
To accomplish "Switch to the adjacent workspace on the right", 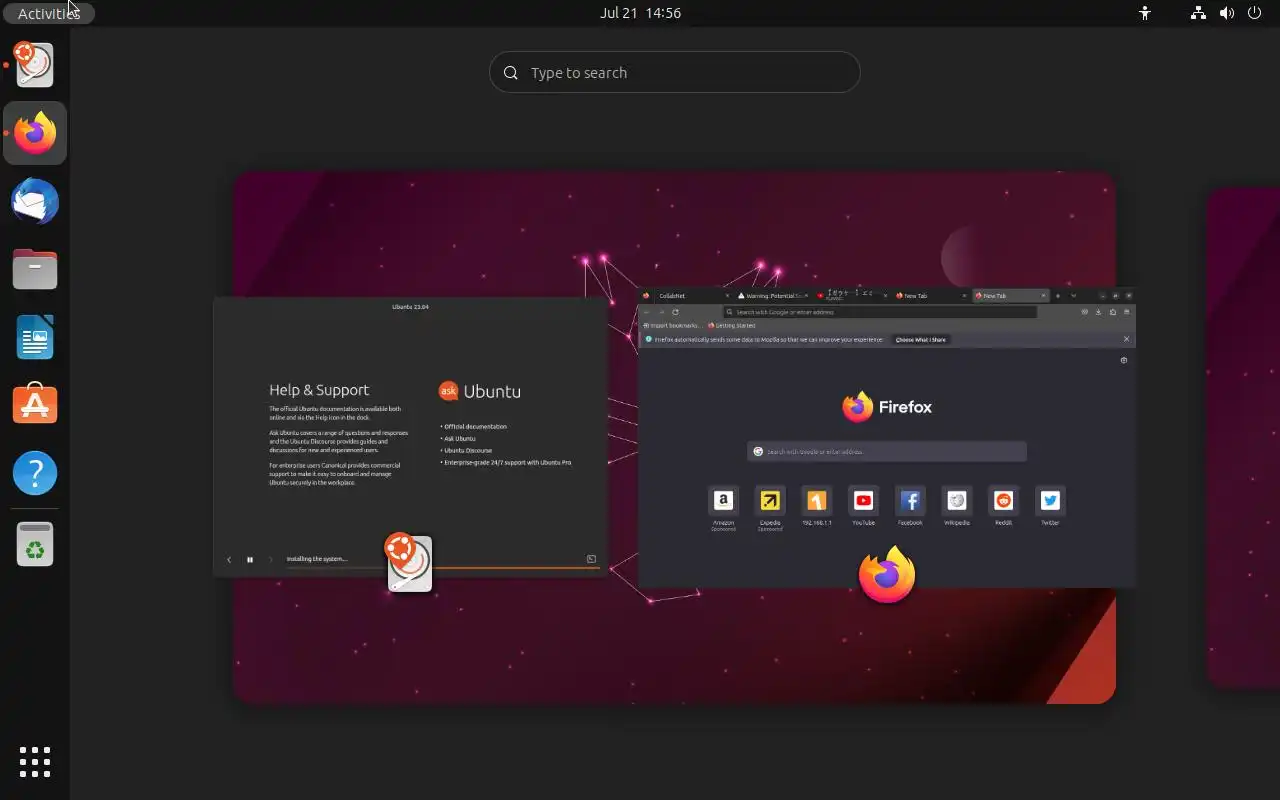I will click(x=1244, y=438).
